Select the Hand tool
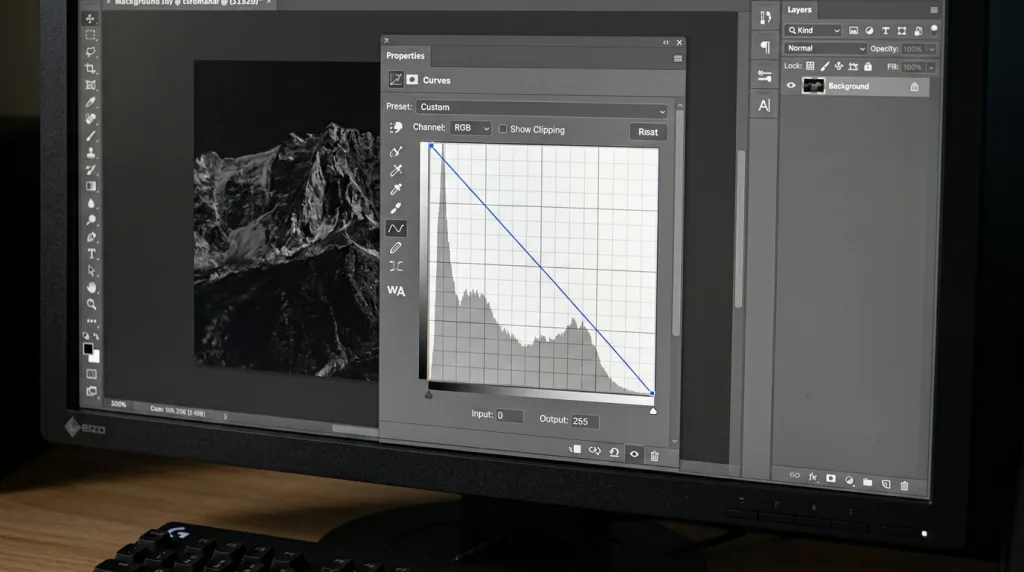The width and height of the screenshot is (1024, 572). [91, 287]
